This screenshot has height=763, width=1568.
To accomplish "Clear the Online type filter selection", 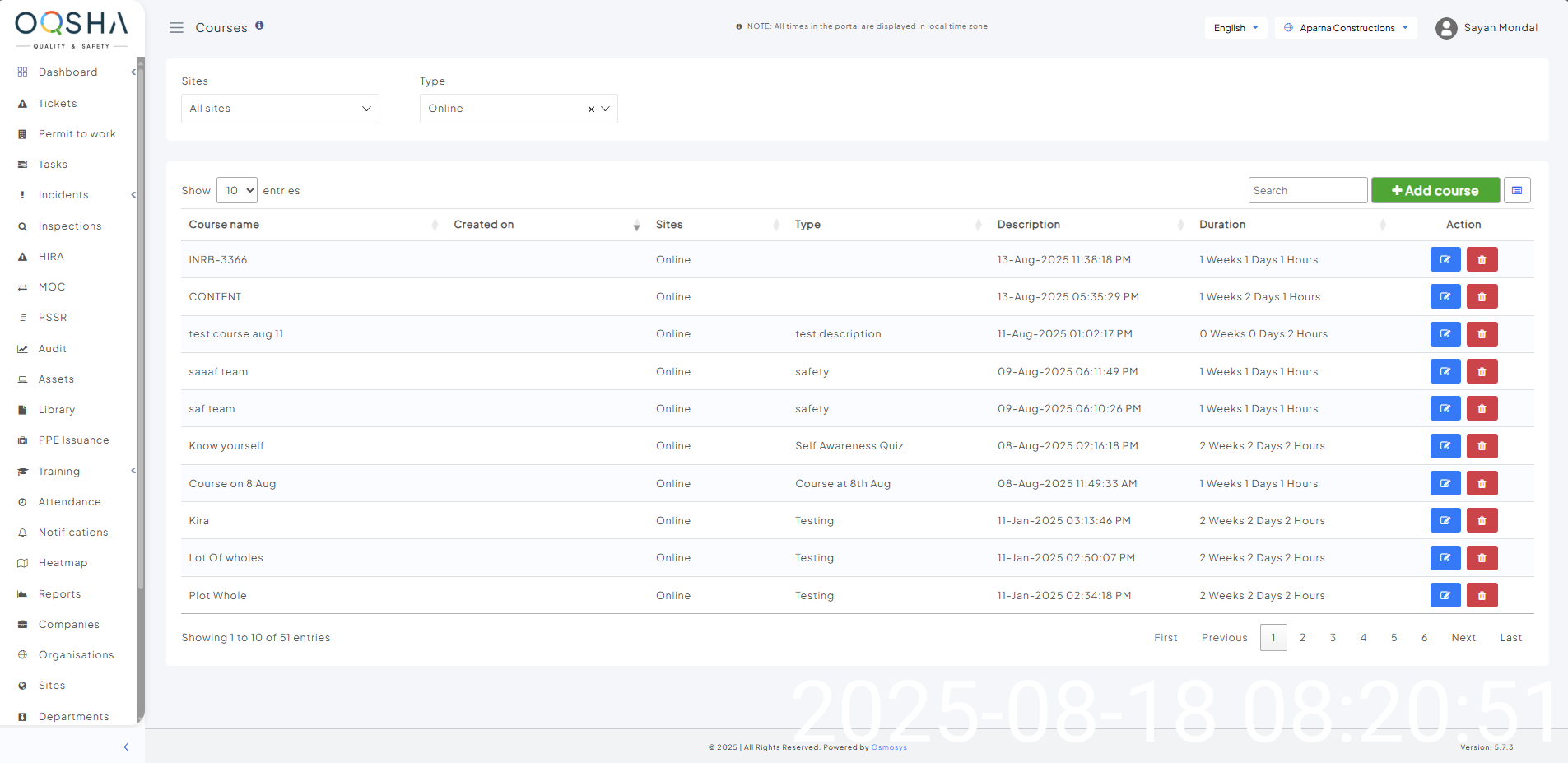I will click(x=591, y=109).
